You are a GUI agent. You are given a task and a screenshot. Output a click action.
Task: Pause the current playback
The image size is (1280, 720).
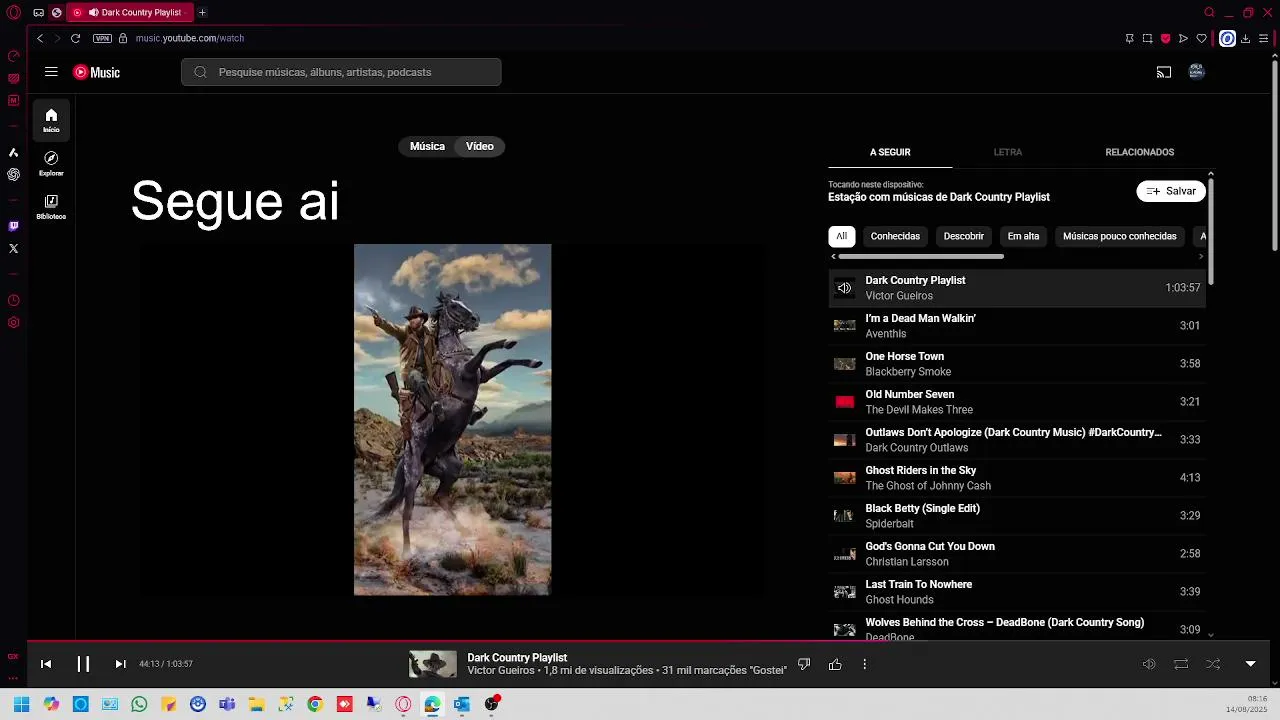(83, 664)
